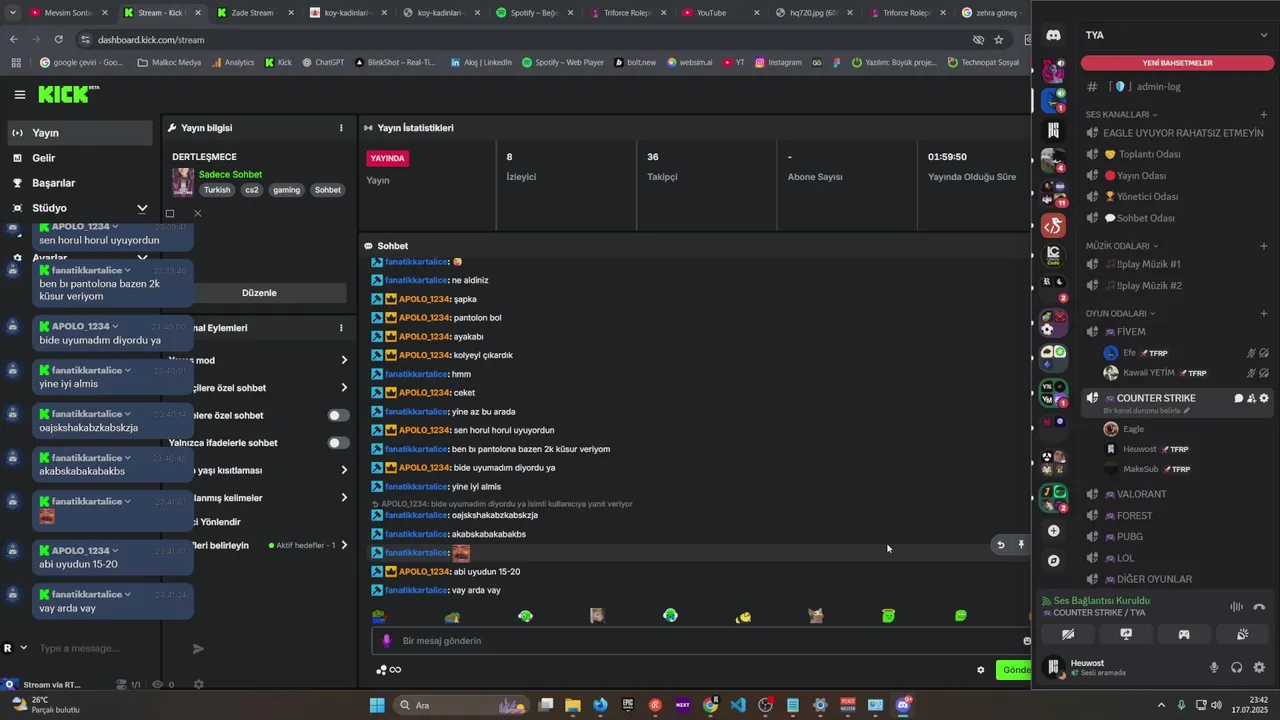Pin the hovered chat message
This screenshot has height=720, width=1280.
tap(1021, 545)
